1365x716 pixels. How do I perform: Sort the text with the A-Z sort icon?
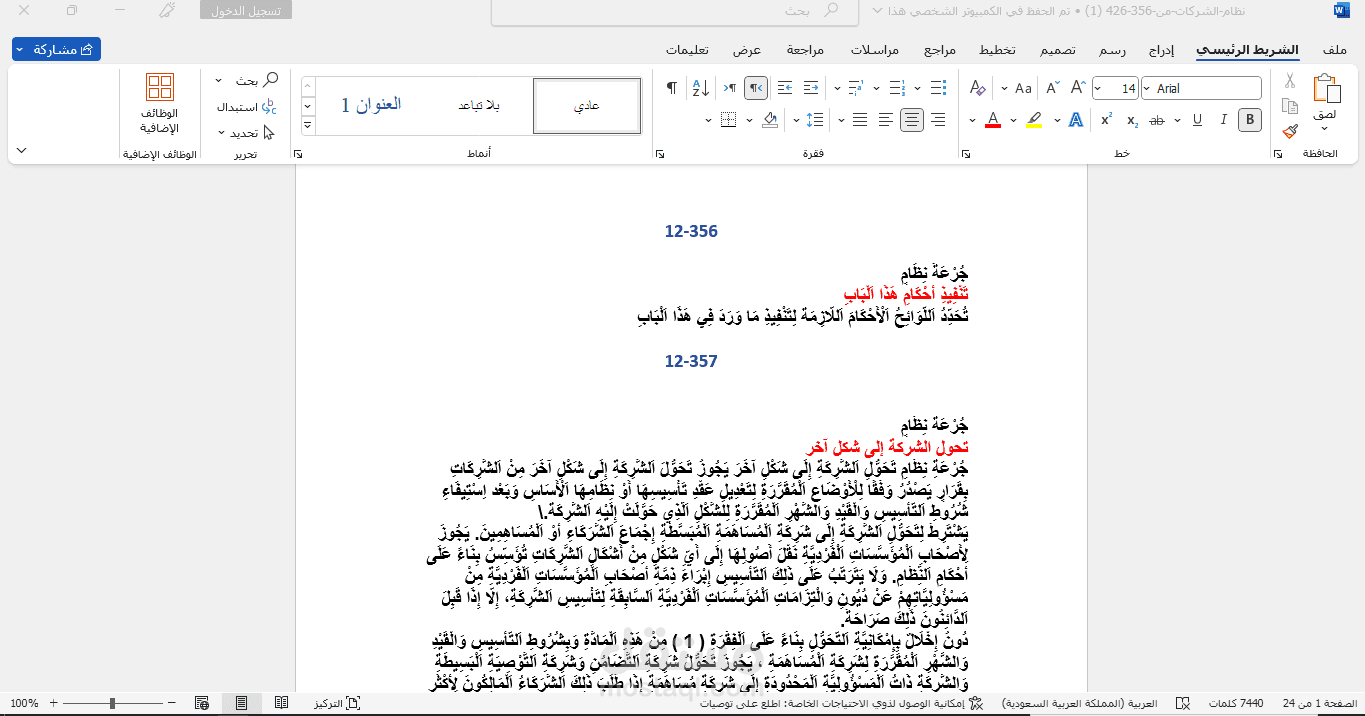click(x=701, y=88)
